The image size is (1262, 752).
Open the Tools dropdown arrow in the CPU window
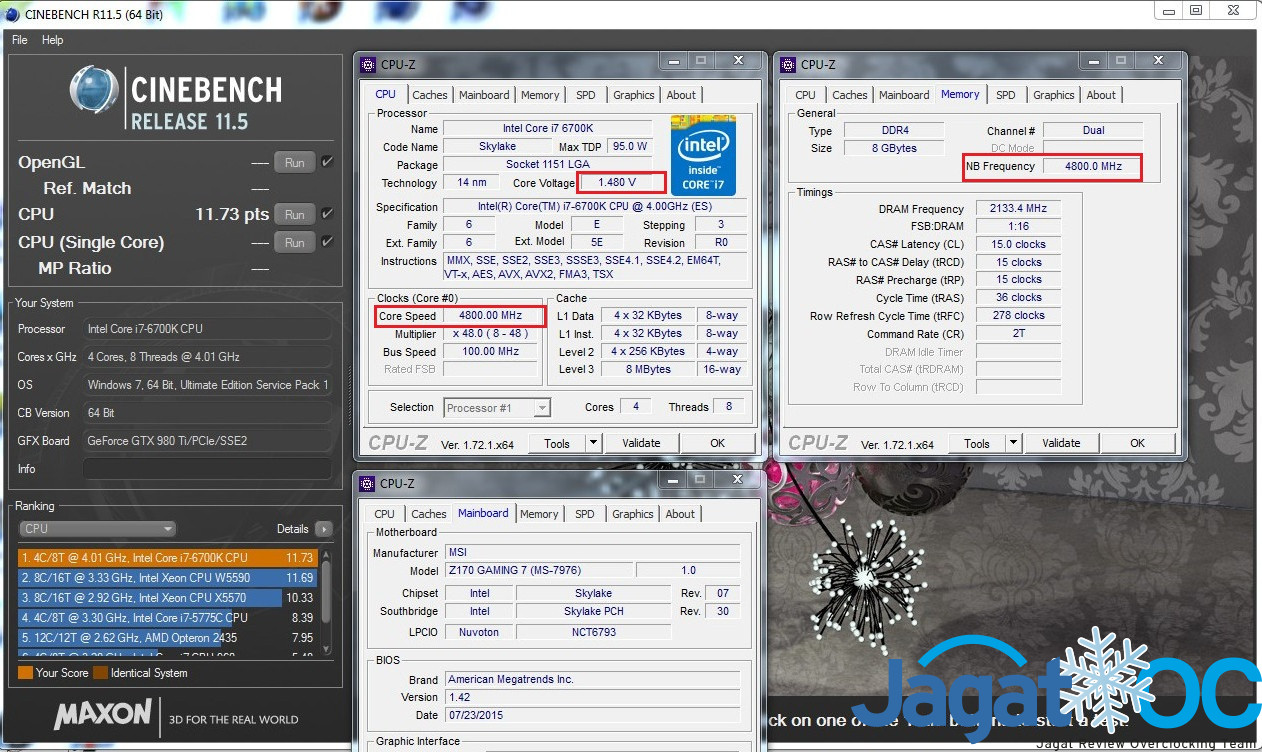593,443
